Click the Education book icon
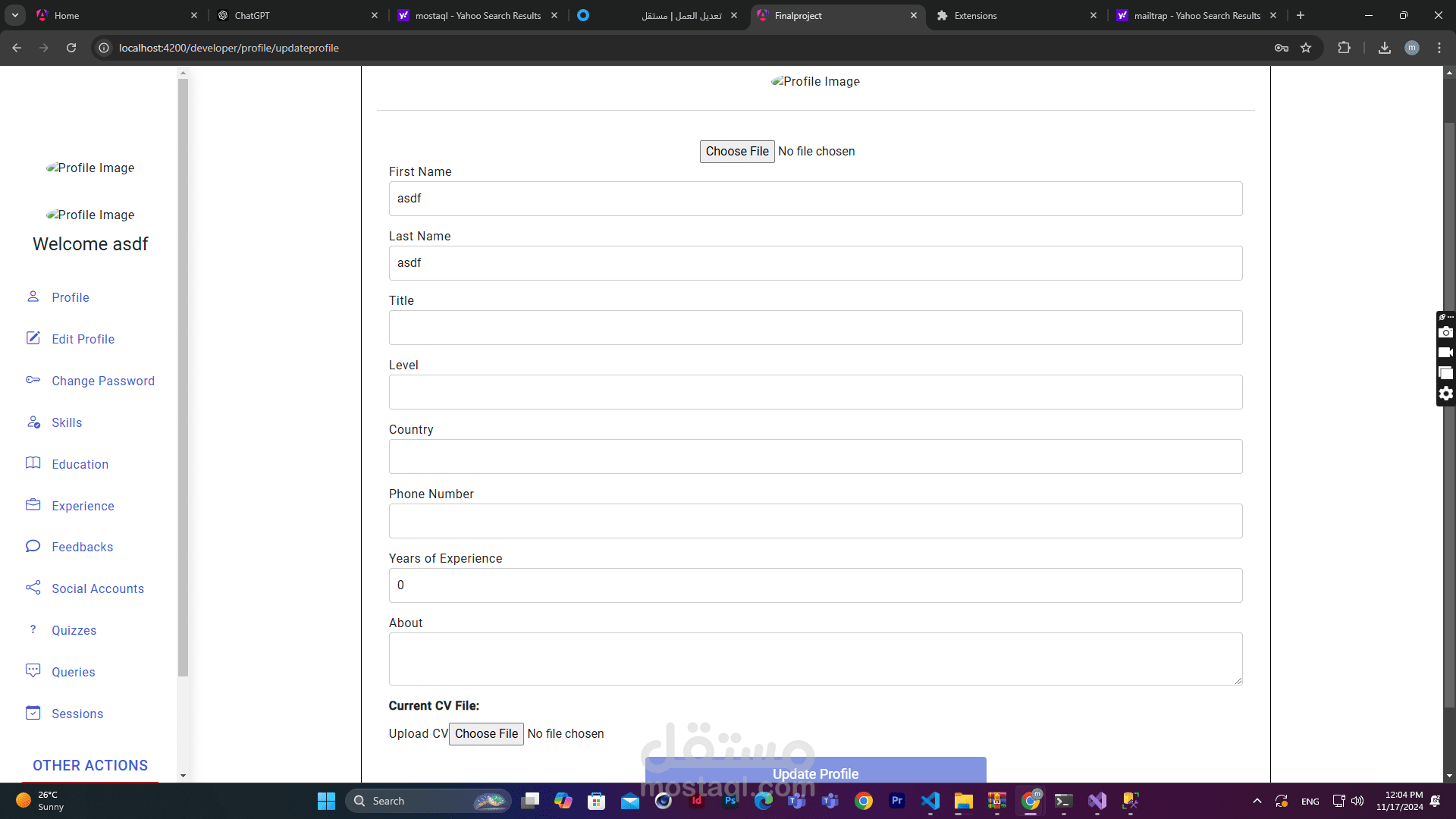 click(x=33, y=463)
